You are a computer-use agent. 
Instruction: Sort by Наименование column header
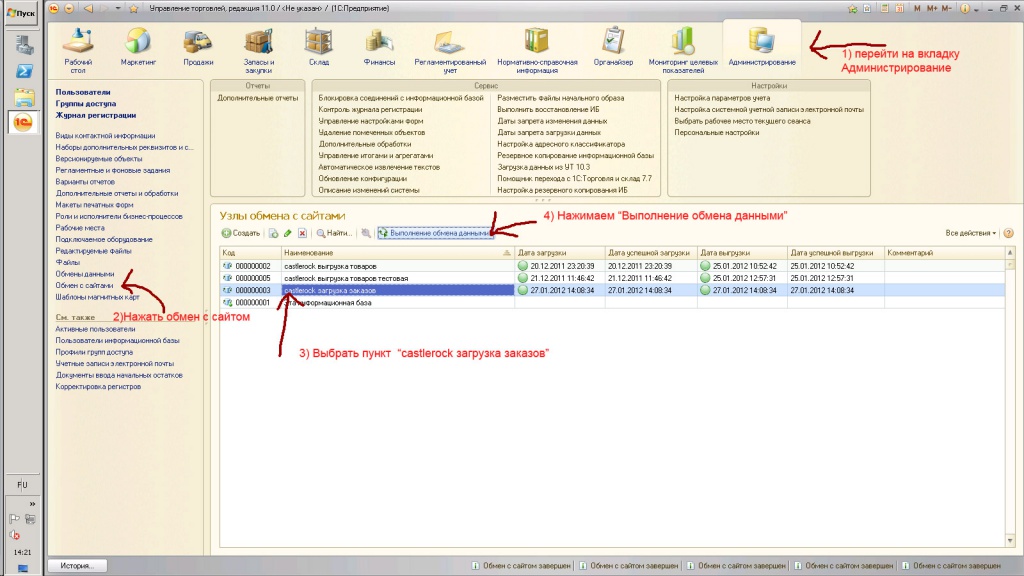click(x=397, y=253)
